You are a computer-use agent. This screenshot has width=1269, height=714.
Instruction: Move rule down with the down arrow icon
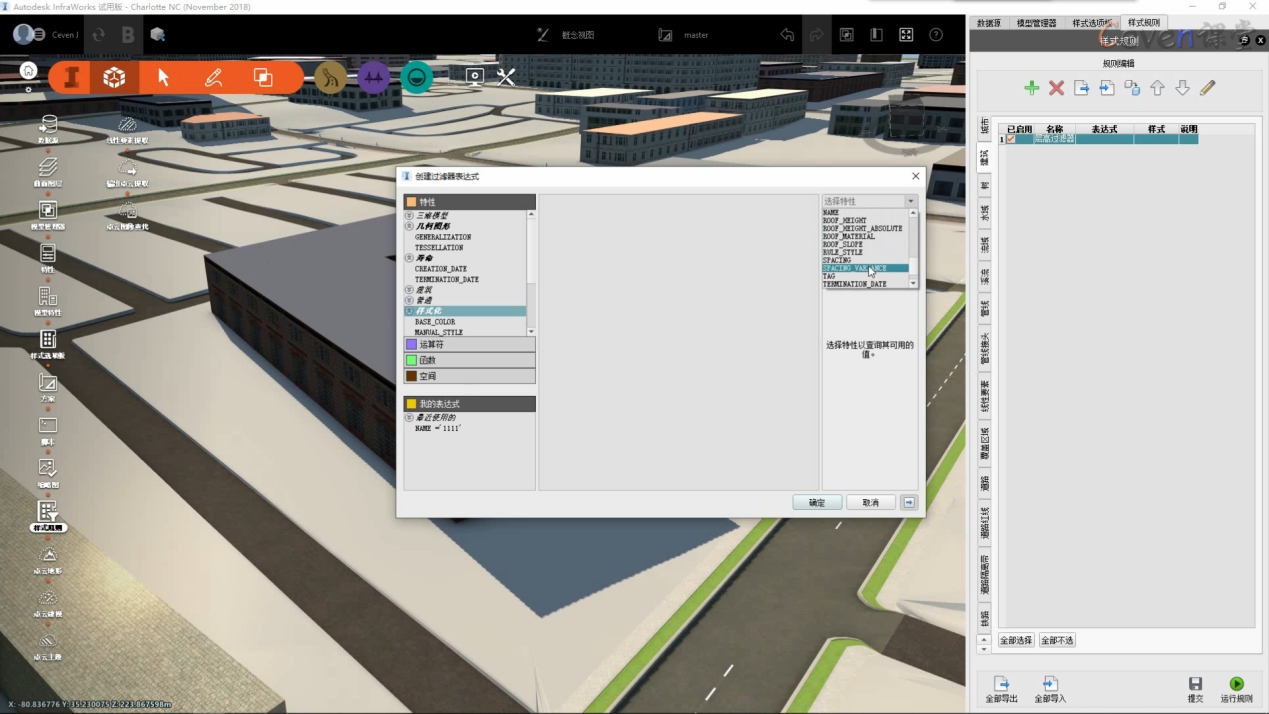pyautogui.click(x=1182, y=88)
